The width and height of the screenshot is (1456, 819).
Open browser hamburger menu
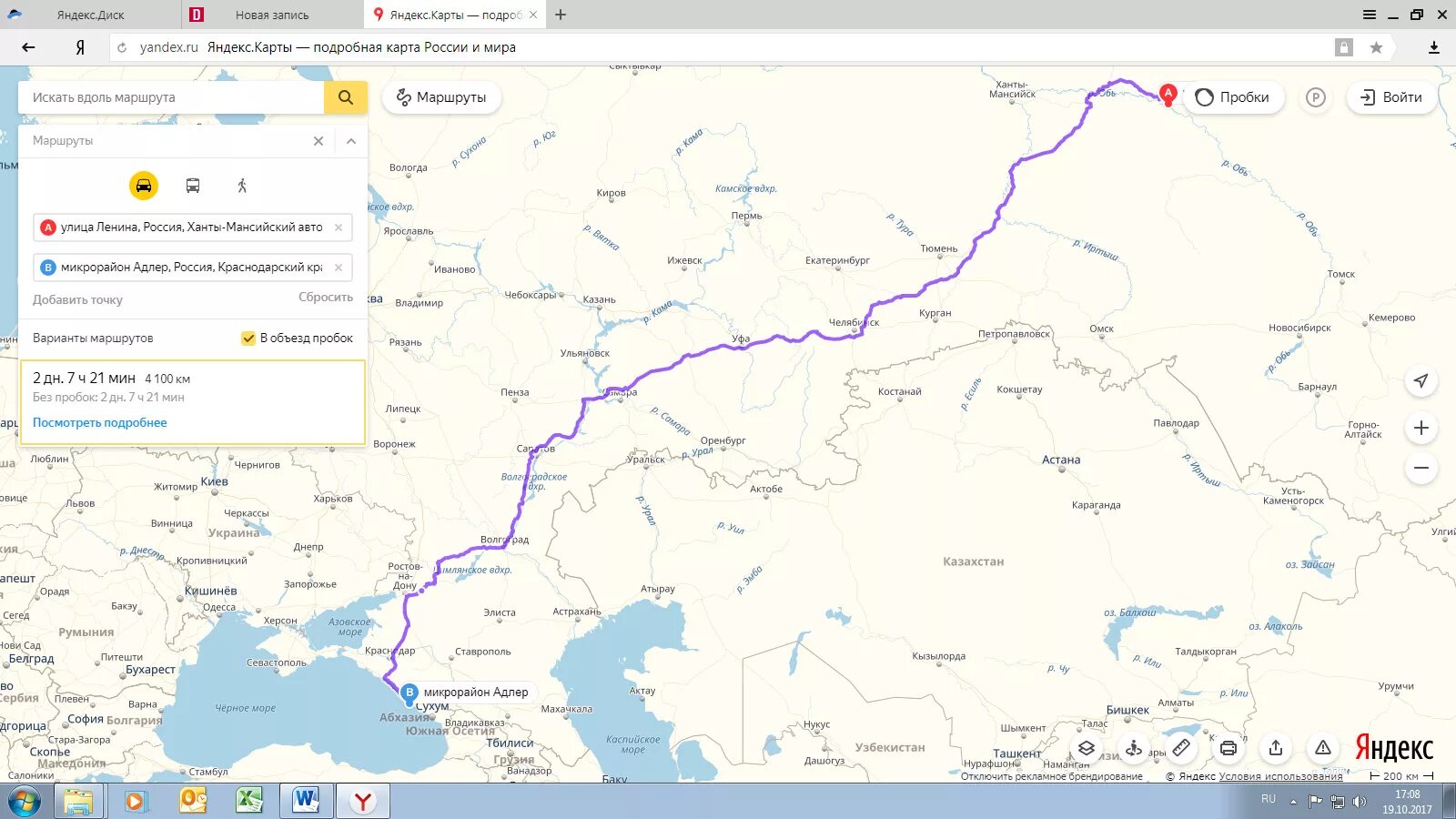1370,15
